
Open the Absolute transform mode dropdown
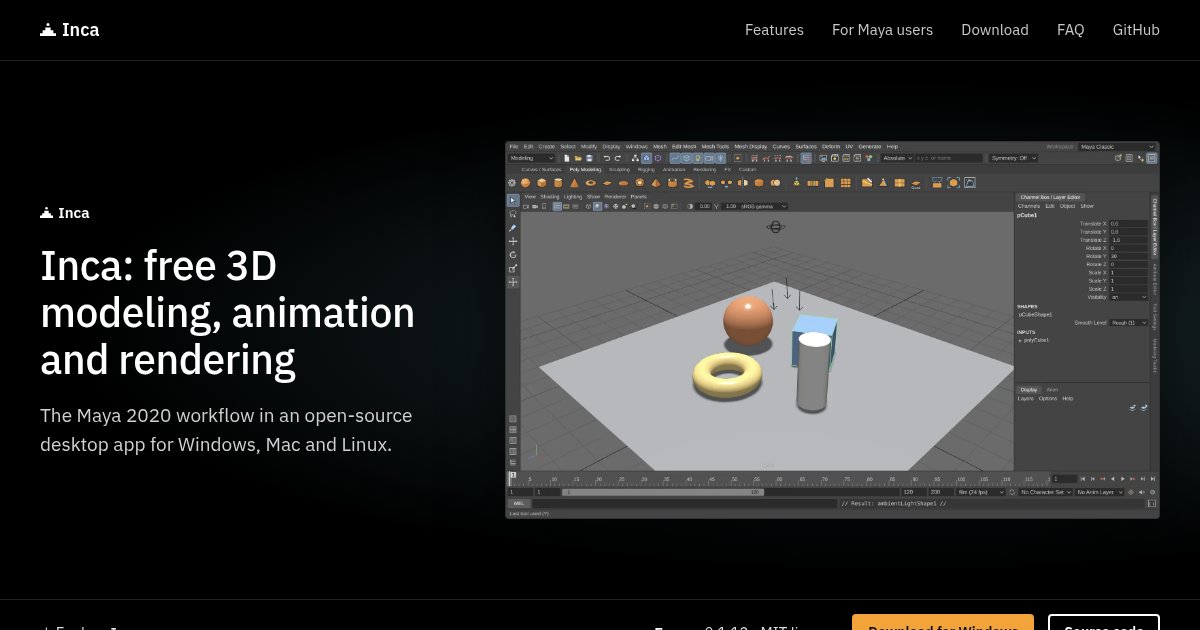(897, 158)
